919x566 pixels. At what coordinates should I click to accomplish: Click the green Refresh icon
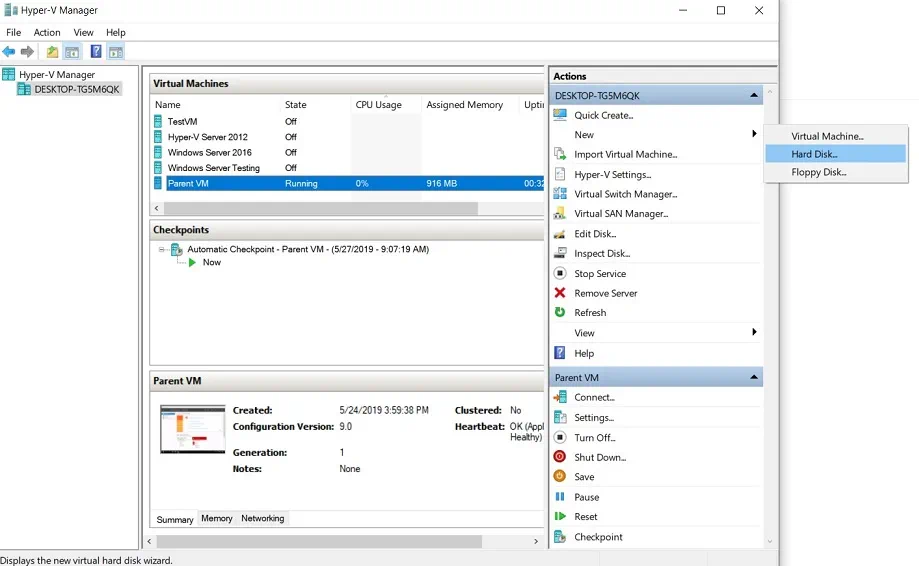(560, 313)
